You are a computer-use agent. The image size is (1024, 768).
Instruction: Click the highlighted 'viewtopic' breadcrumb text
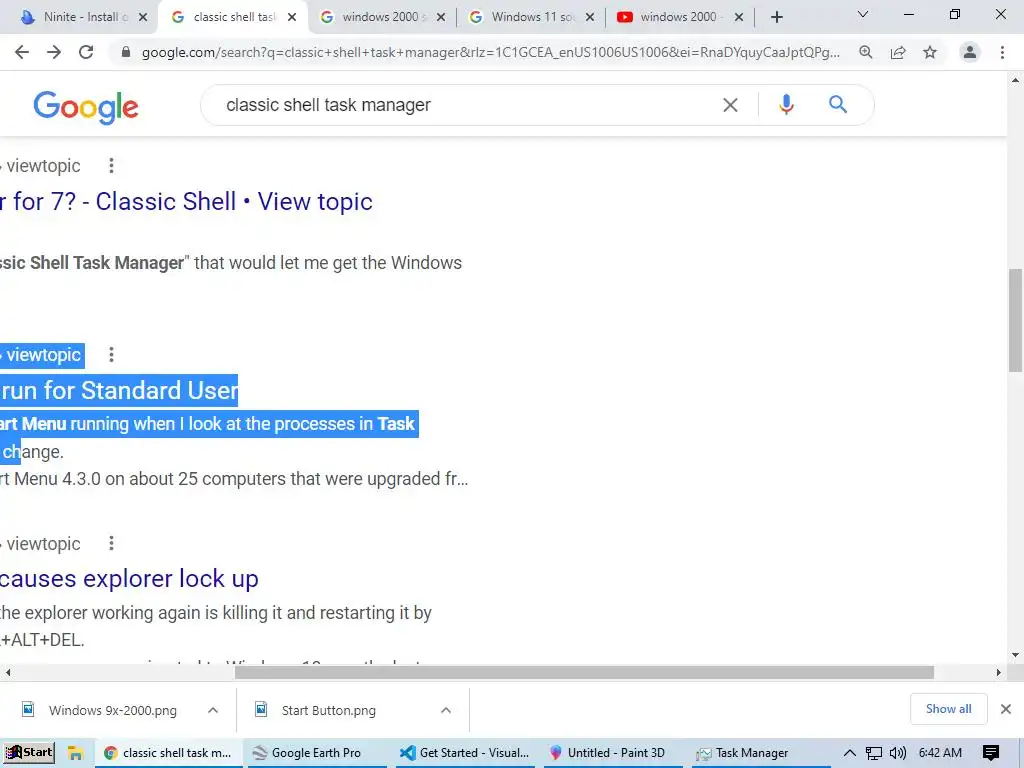(x=42, y=355)
